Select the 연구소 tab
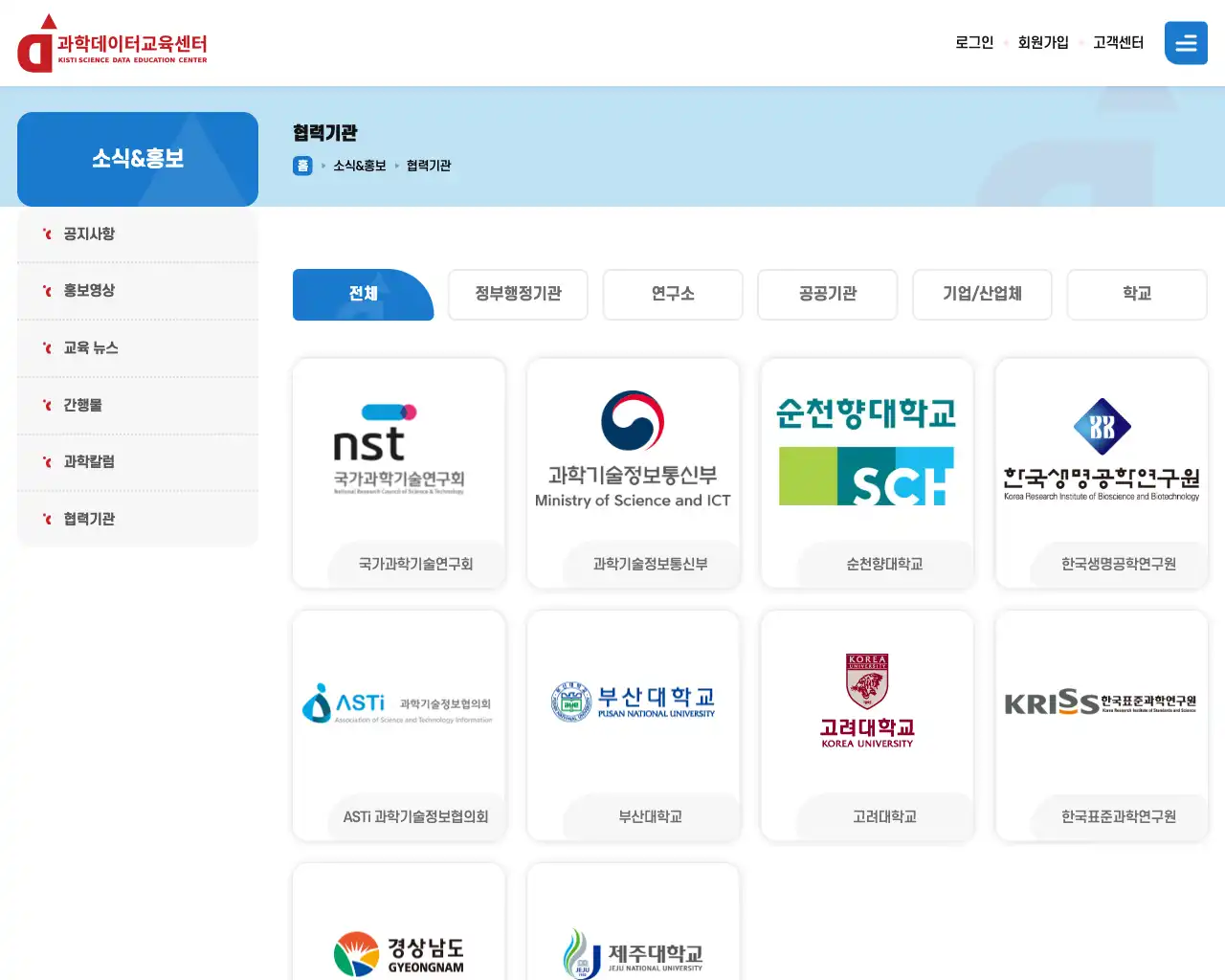This screenshot has width=1225, height=980. 673,294
